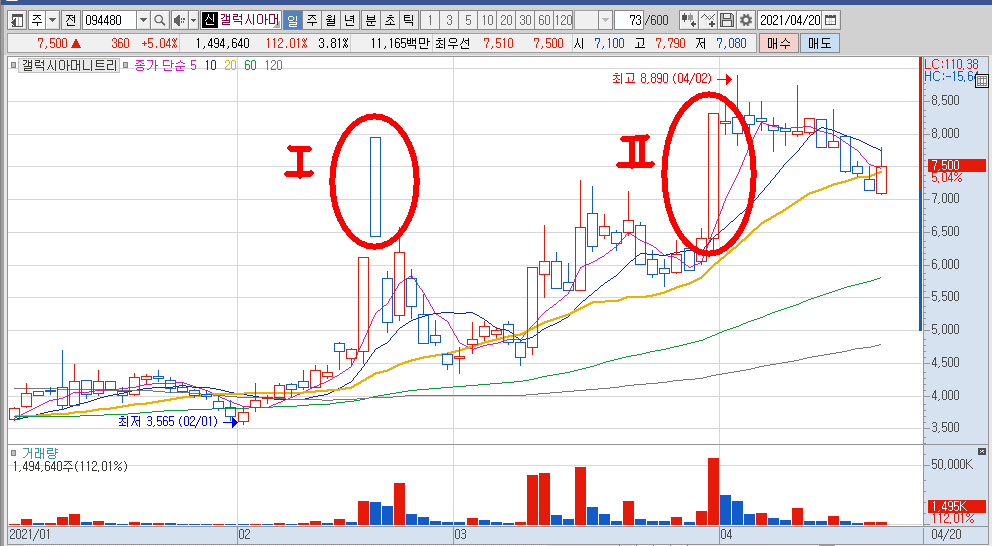Switch to weekly (주) chart period
This screenshot has width=992, height=546.
coord(311,20)
